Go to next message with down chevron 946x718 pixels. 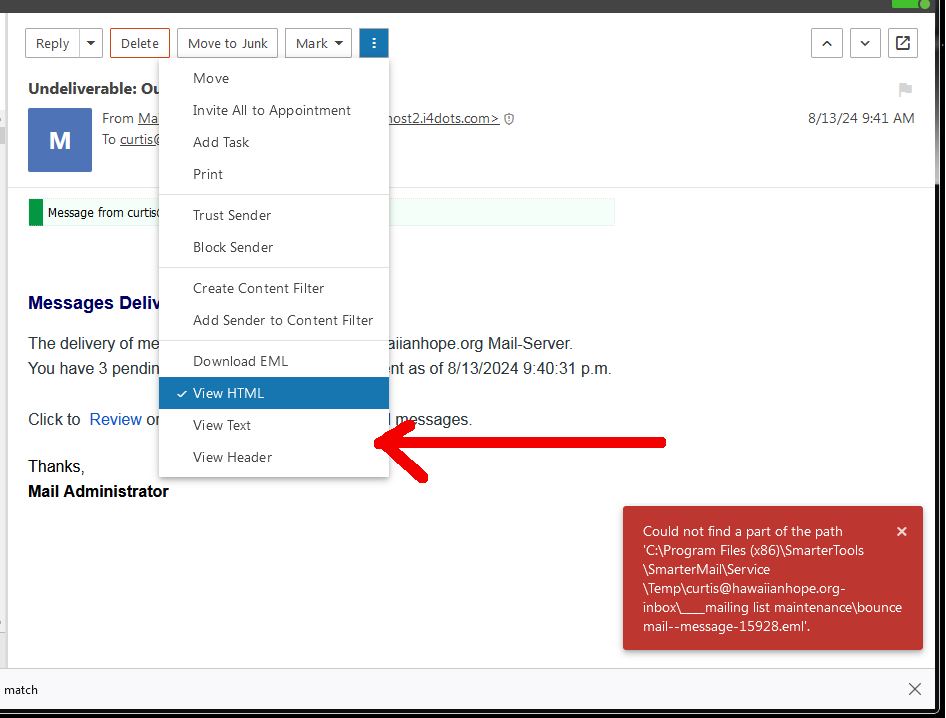pyautogui.click(x=865, y=43)
